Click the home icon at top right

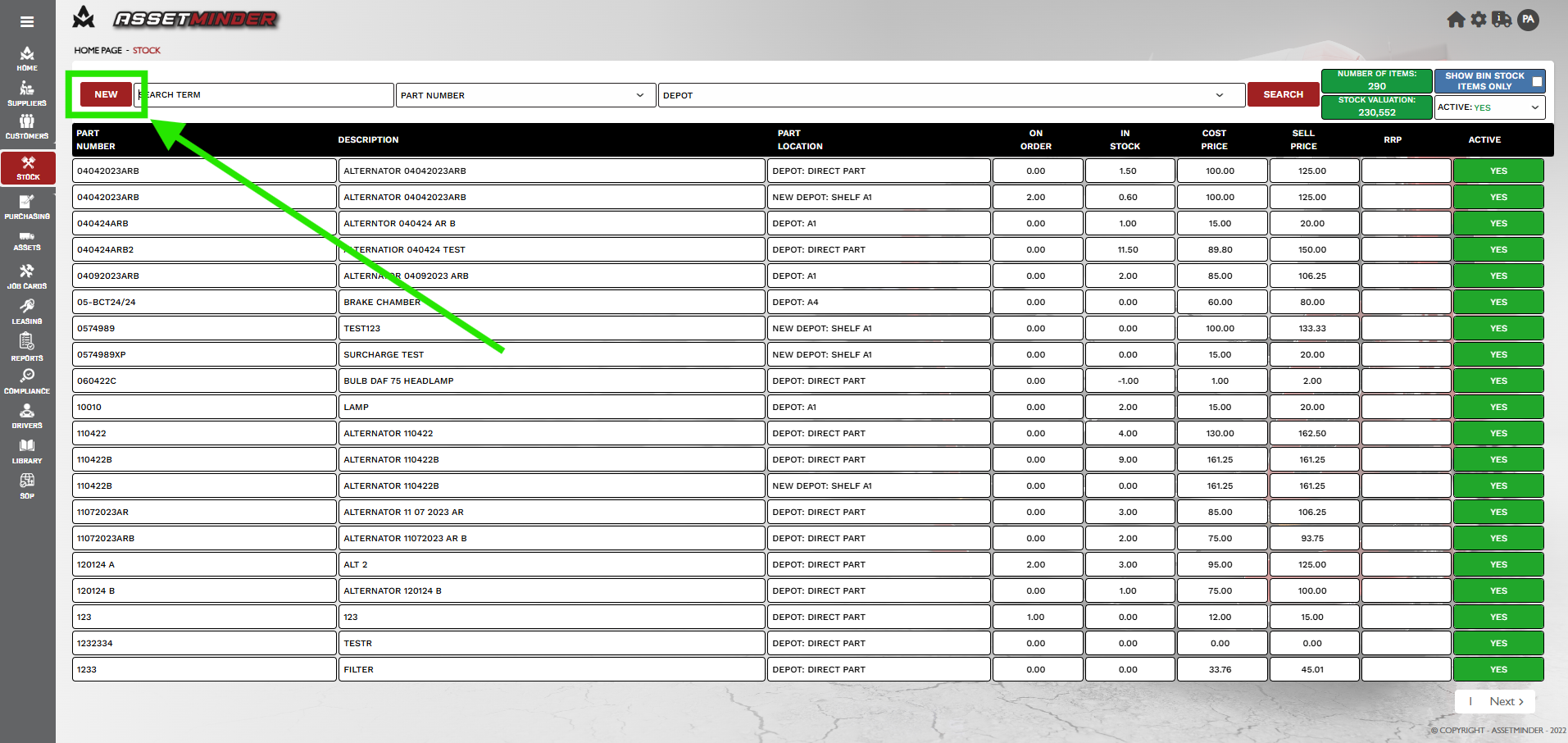[x=1456, y=20]
